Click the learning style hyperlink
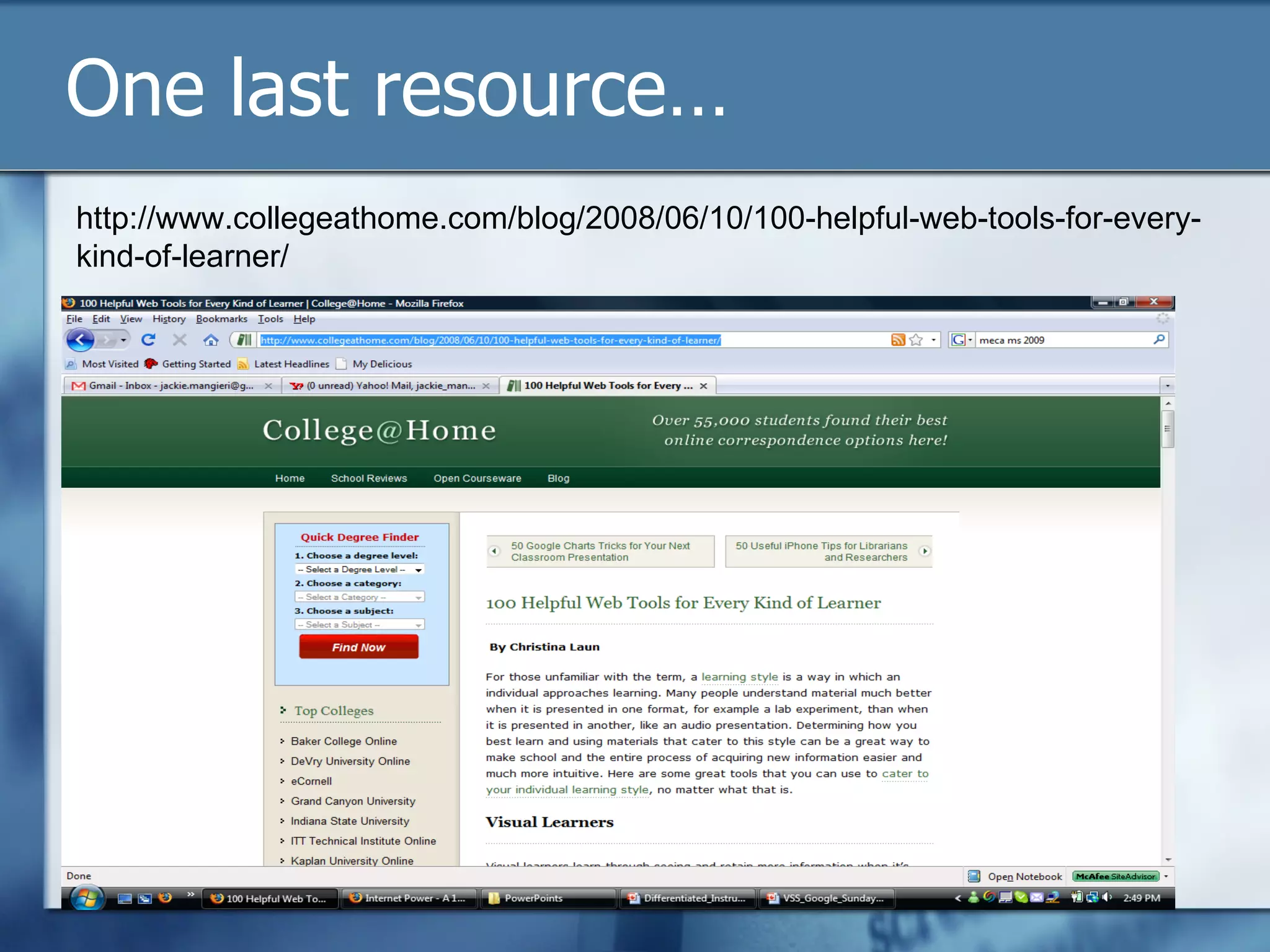1270x952 pixels. click(x=739, y=677)
